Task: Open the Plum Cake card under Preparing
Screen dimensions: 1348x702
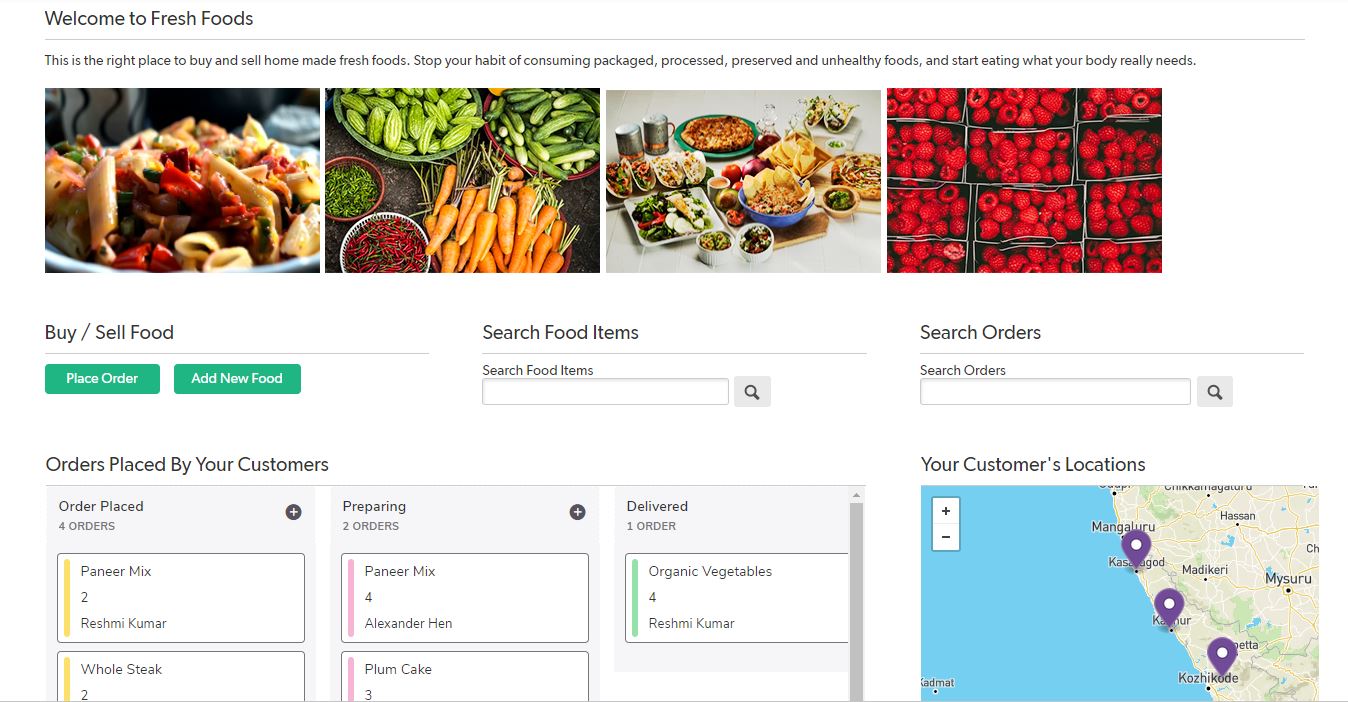Action: pos(464,676)
